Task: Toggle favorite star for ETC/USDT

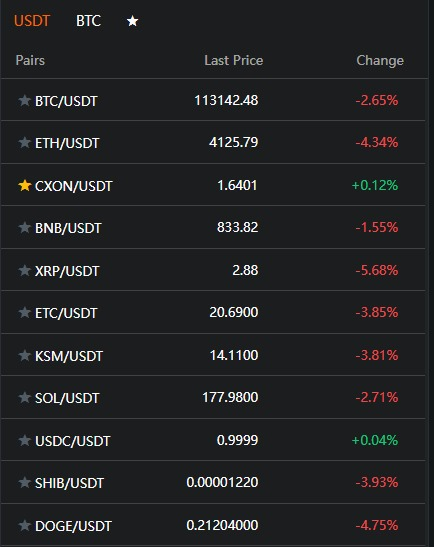Action: 24,312
